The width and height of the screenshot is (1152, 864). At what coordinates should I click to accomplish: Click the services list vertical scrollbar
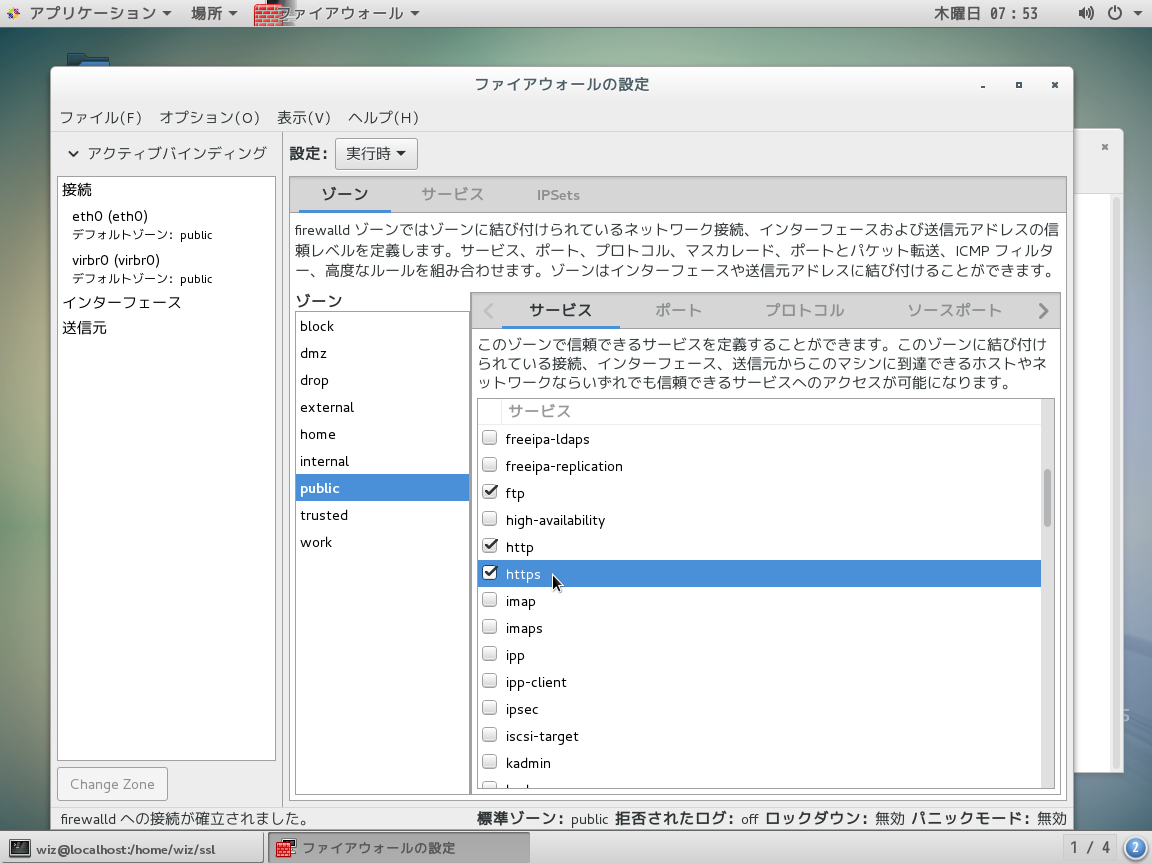1047,498
